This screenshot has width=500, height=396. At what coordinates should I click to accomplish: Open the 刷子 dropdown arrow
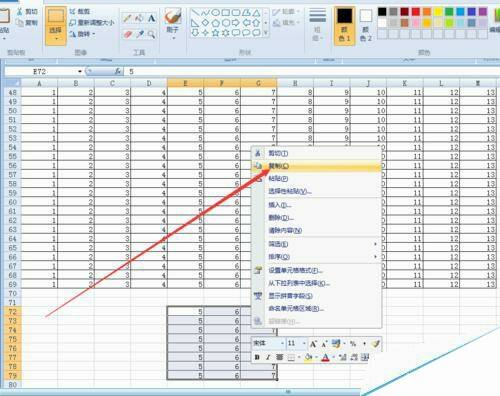click(x=173, y=38)
